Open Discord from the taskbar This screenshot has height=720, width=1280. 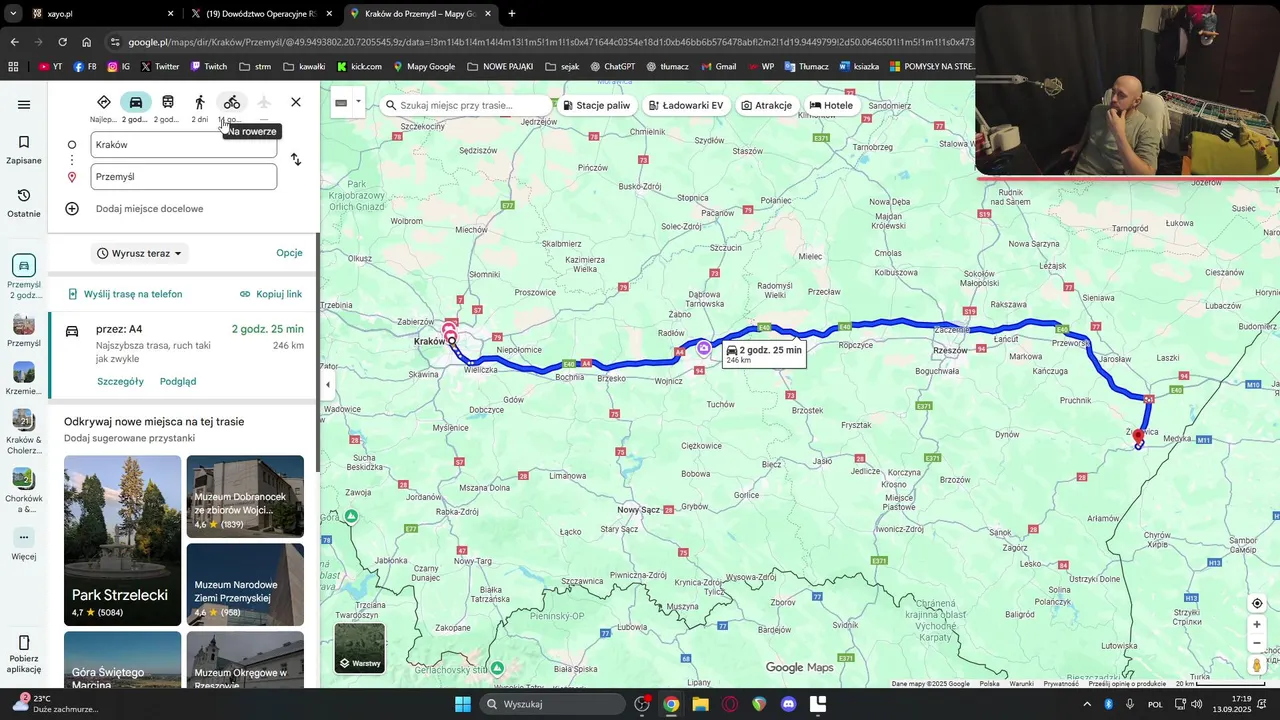788,704
